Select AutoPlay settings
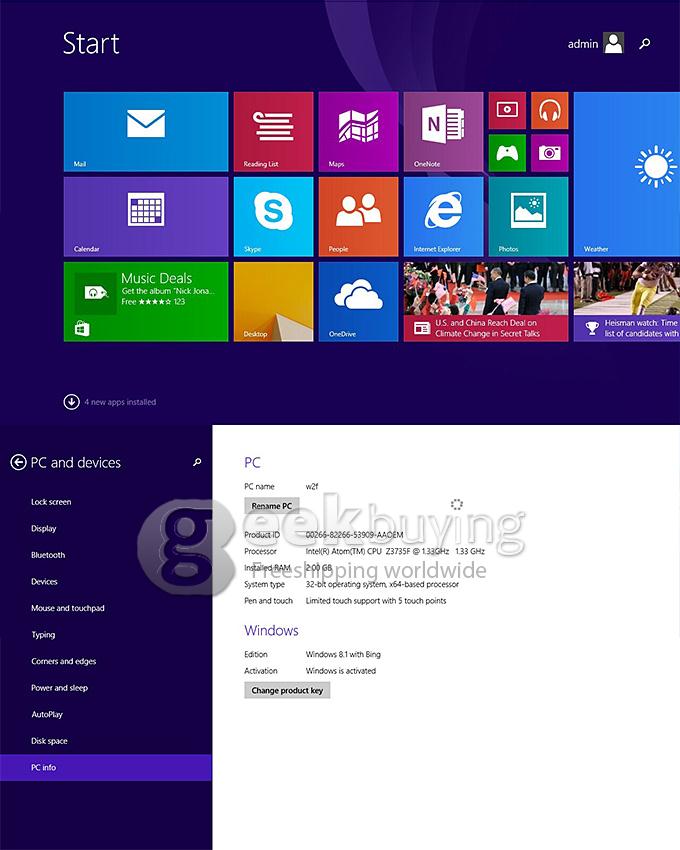680x850 pixels. pyautogui.click(x=47, y=714)
